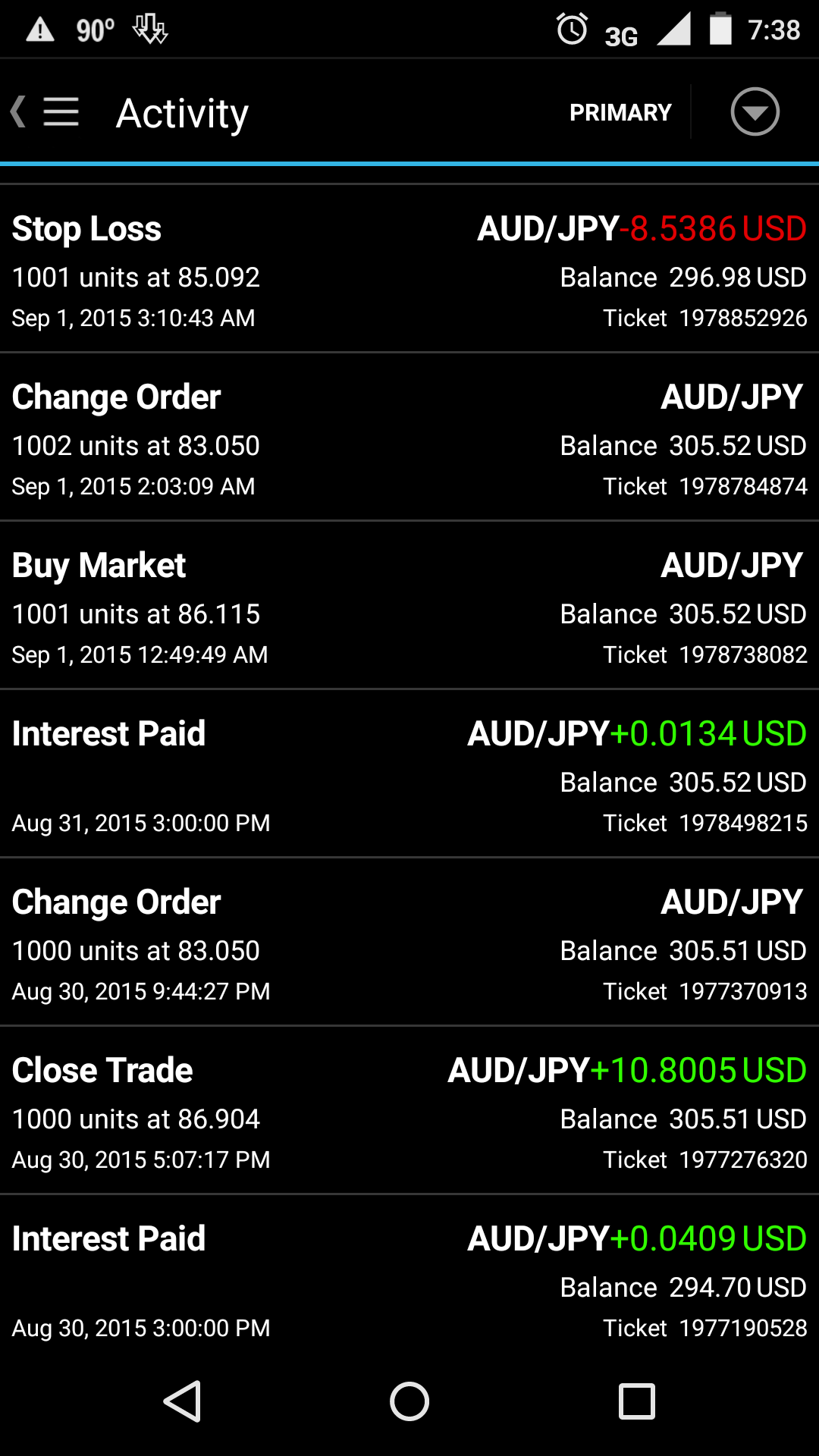
Task: Select Interest Paid +0.0134 USD entry
Action: click(x=409, y=774)
